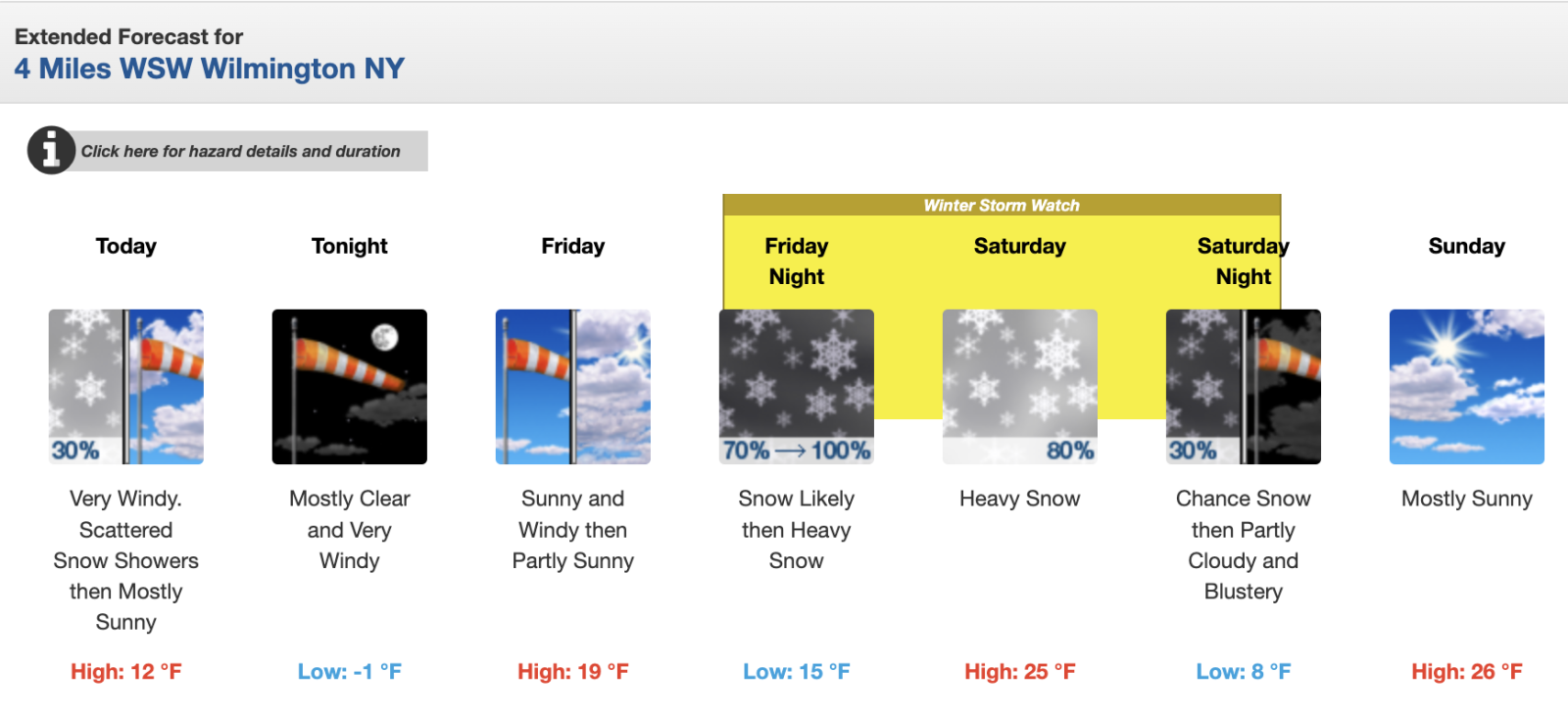
Task: Open Friday Night's heavy snow icon
Action: 796,386
